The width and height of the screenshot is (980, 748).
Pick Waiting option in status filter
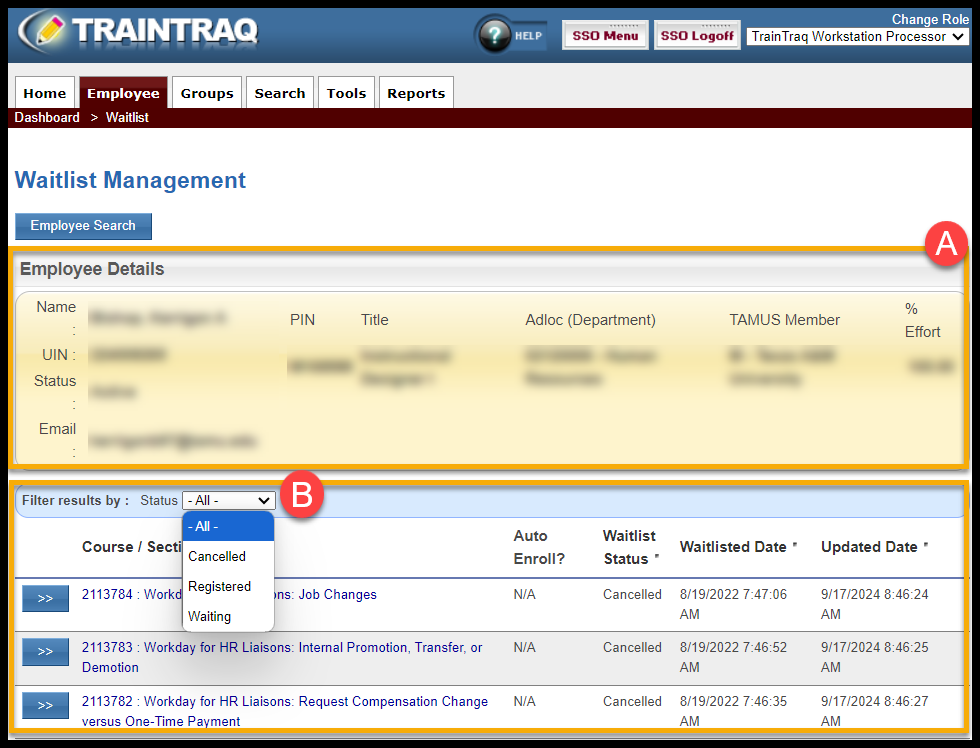coord(210,617)
